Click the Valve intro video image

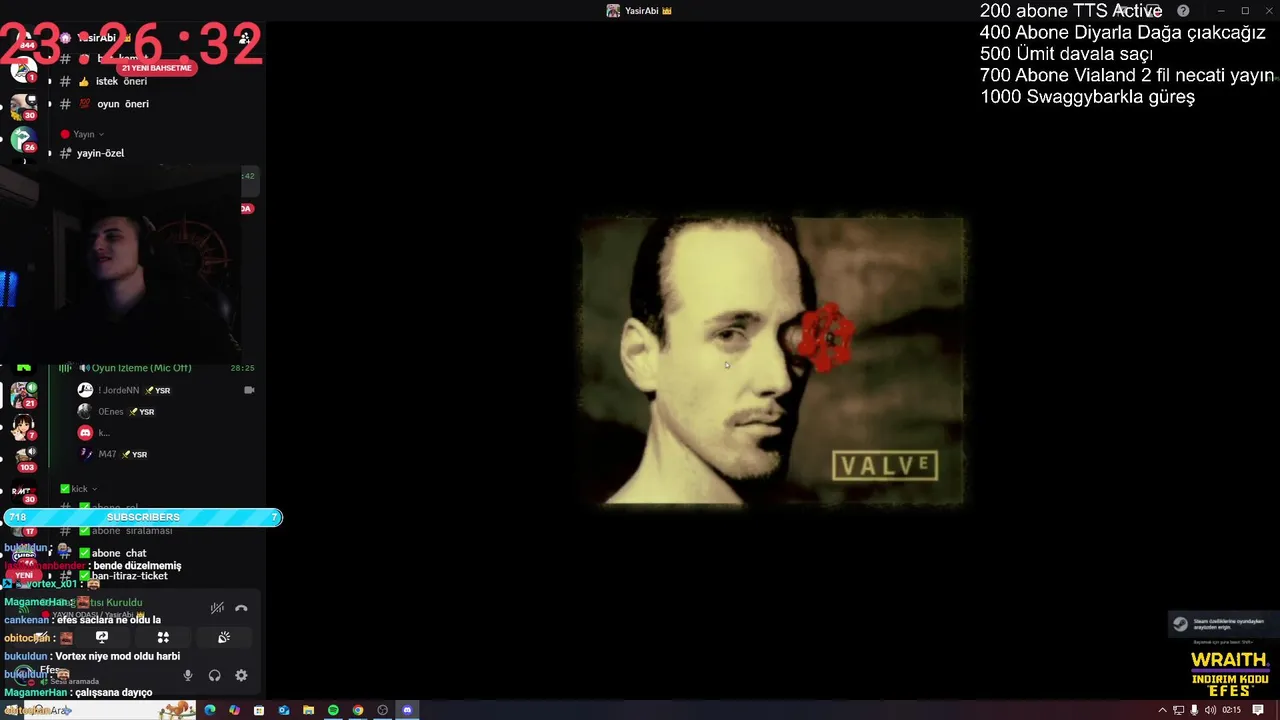coord(773,361)
